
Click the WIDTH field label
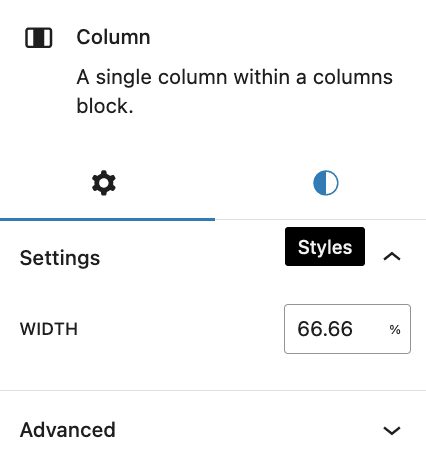pos(49,329)
